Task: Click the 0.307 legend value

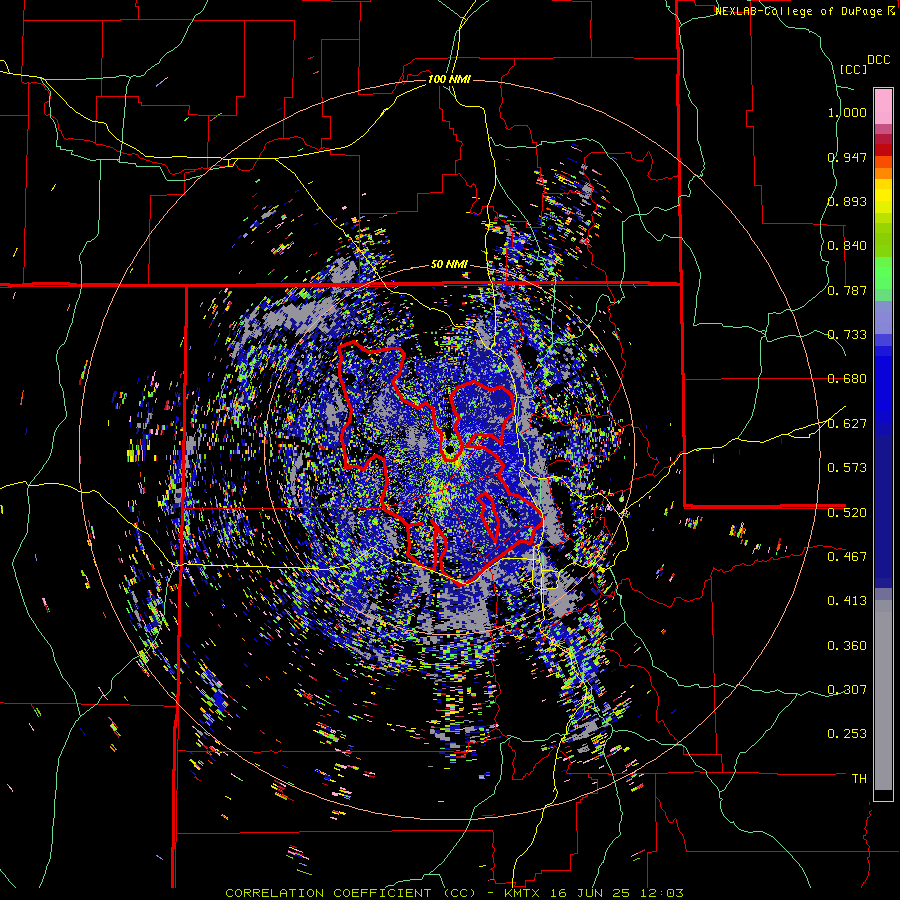Action: tap(847, 690)
